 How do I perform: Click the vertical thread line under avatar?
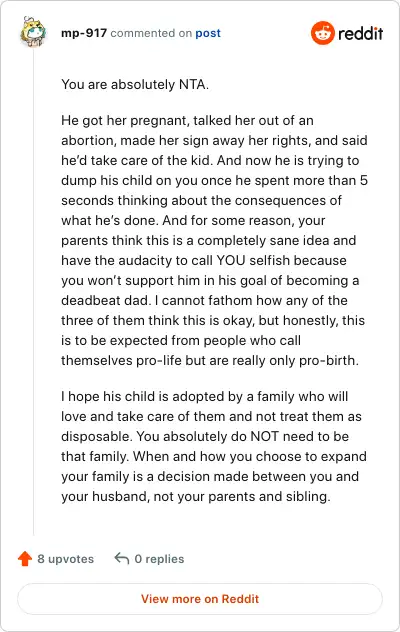[x=33, y=291]
